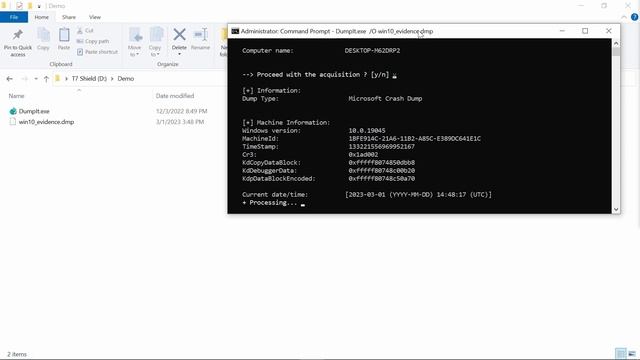Viewport: 640px width, 360px height.
Task: Click Command Prompt title bar icon
Action: [x=235, y=31]
